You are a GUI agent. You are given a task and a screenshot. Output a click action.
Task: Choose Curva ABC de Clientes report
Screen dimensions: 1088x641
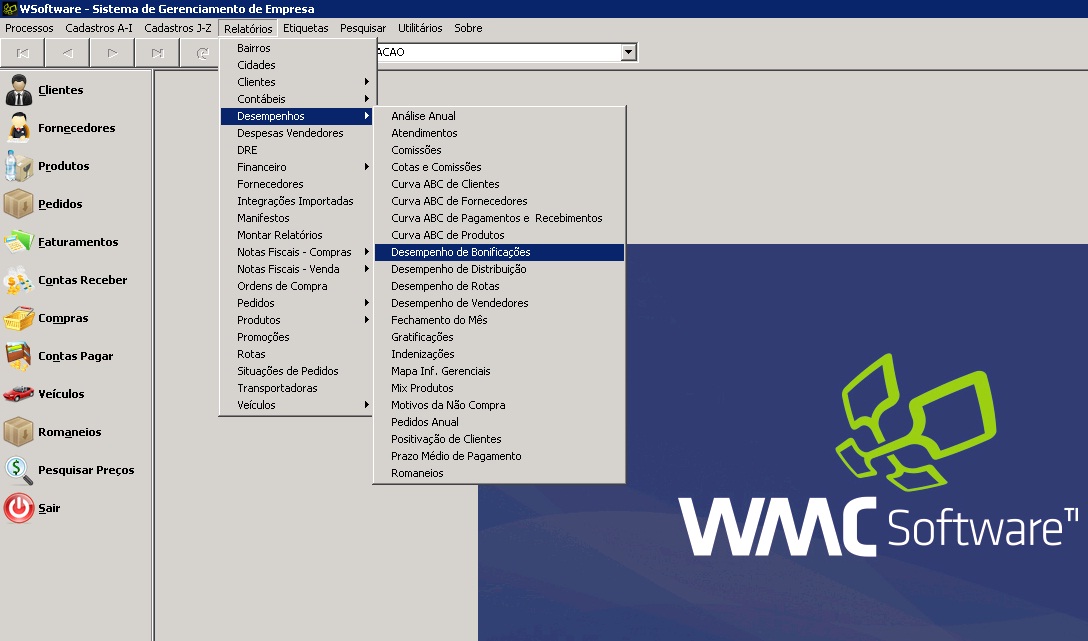click(x=445, y=184)
